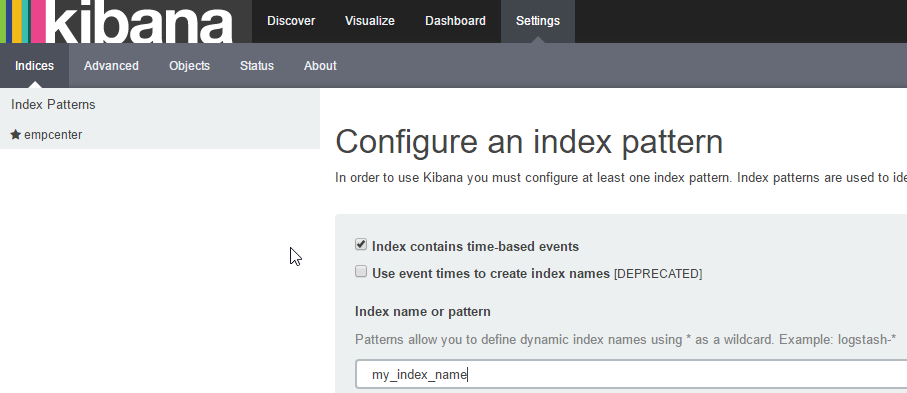Click the Kibana logo
Viewport: 907px width, 393px height.
click(x=126, y=21)
